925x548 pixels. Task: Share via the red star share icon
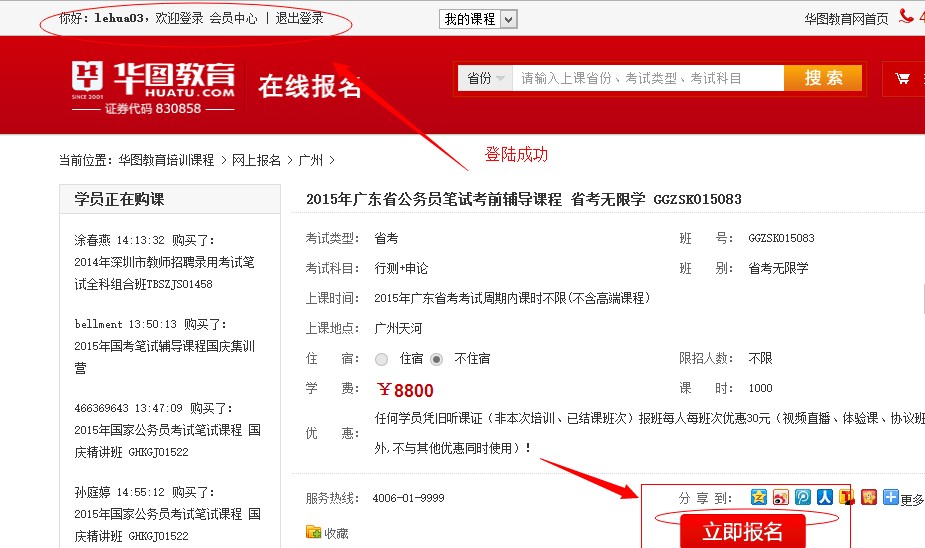click(868, 497)
